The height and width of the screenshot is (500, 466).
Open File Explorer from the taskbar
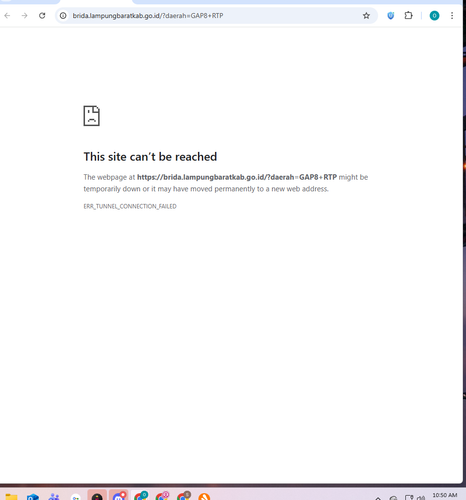[11, 497]
